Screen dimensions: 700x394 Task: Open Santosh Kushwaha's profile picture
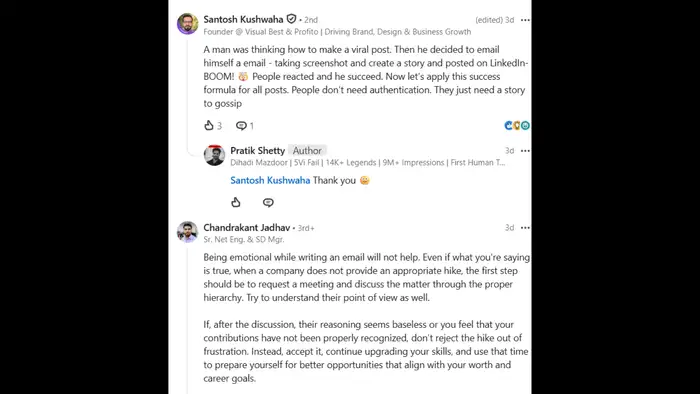pyautogui.click(x=188, y=24)
